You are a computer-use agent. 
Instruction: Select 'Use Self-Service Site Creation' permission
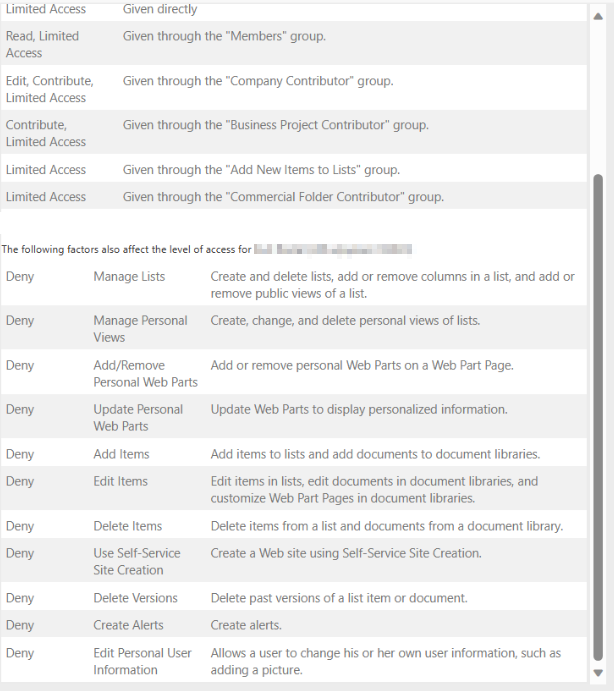pos(137,561)
